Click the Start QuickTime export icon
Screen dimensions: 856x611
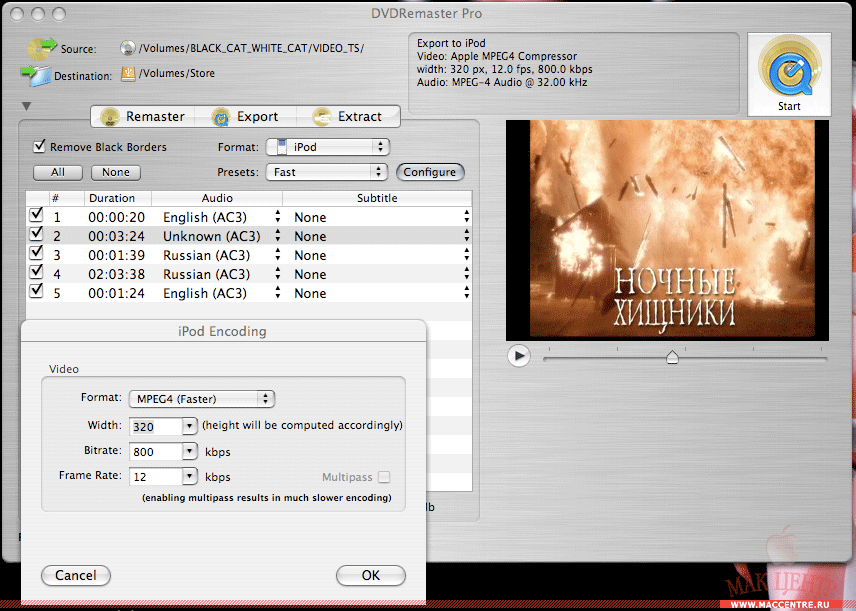(x=789, y=74)
